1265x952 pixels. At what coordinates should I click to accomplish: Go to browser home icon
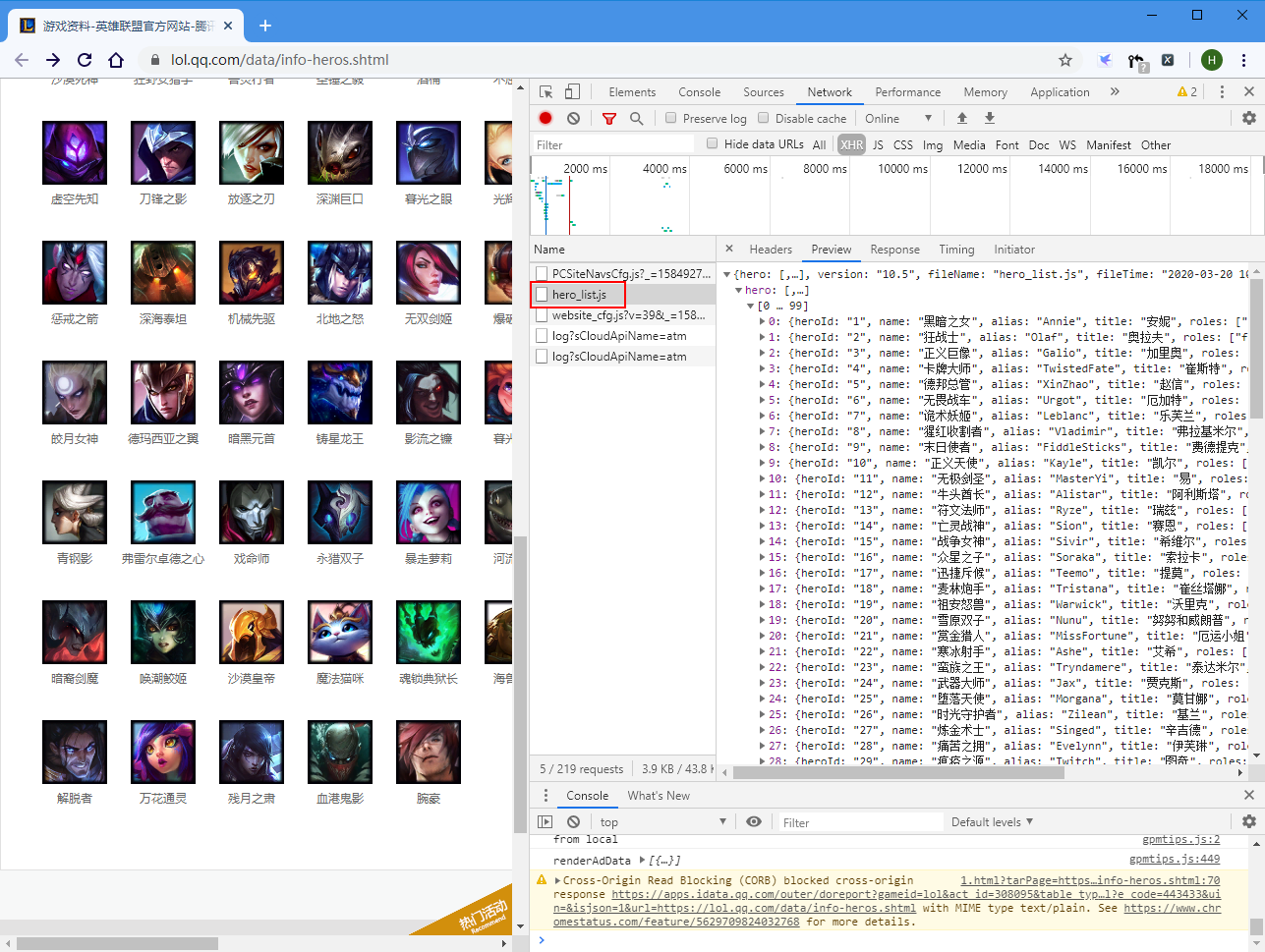116,60
